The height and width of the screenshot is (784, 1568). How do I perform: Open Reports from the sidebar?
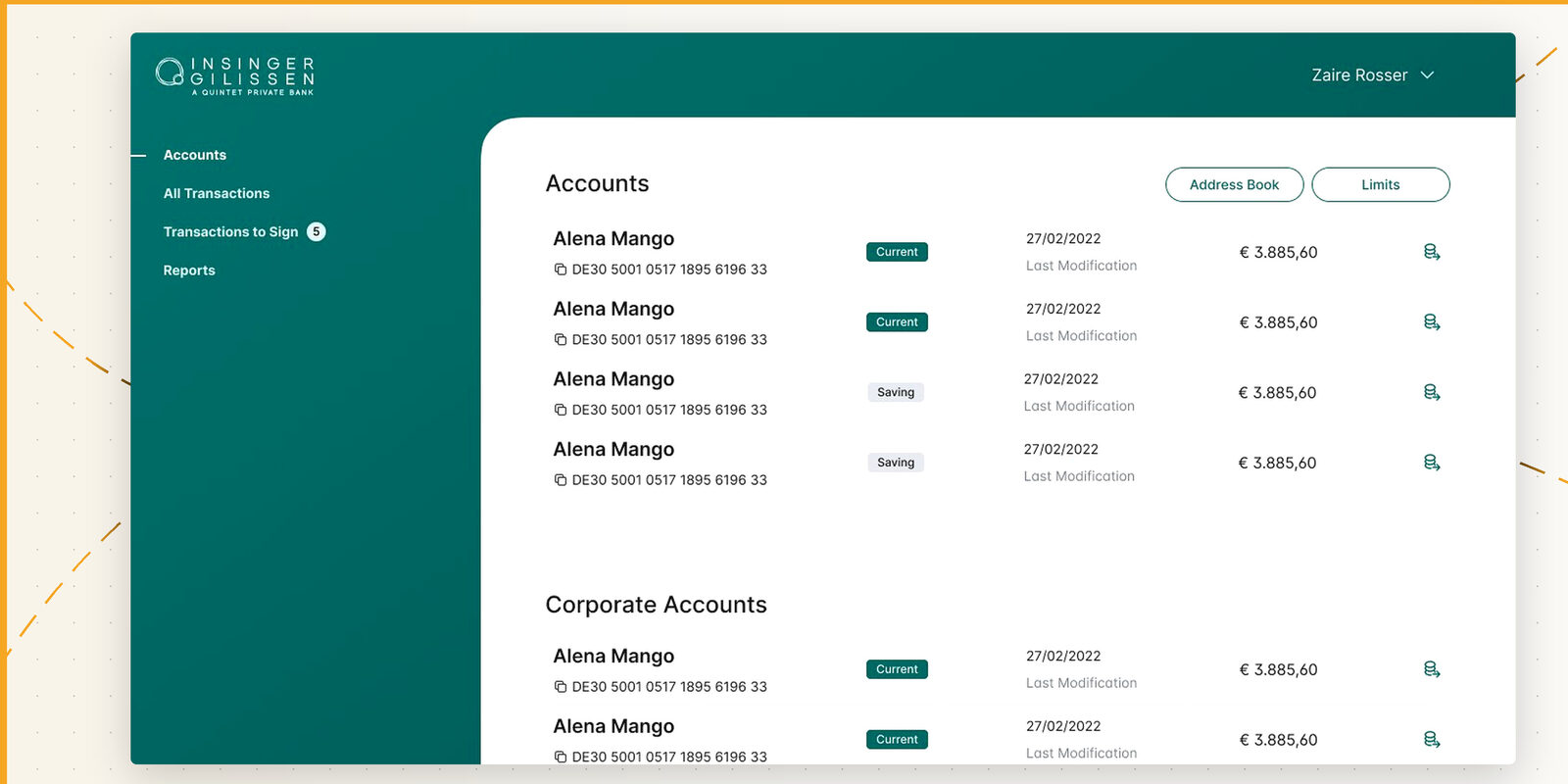[189, 270]
